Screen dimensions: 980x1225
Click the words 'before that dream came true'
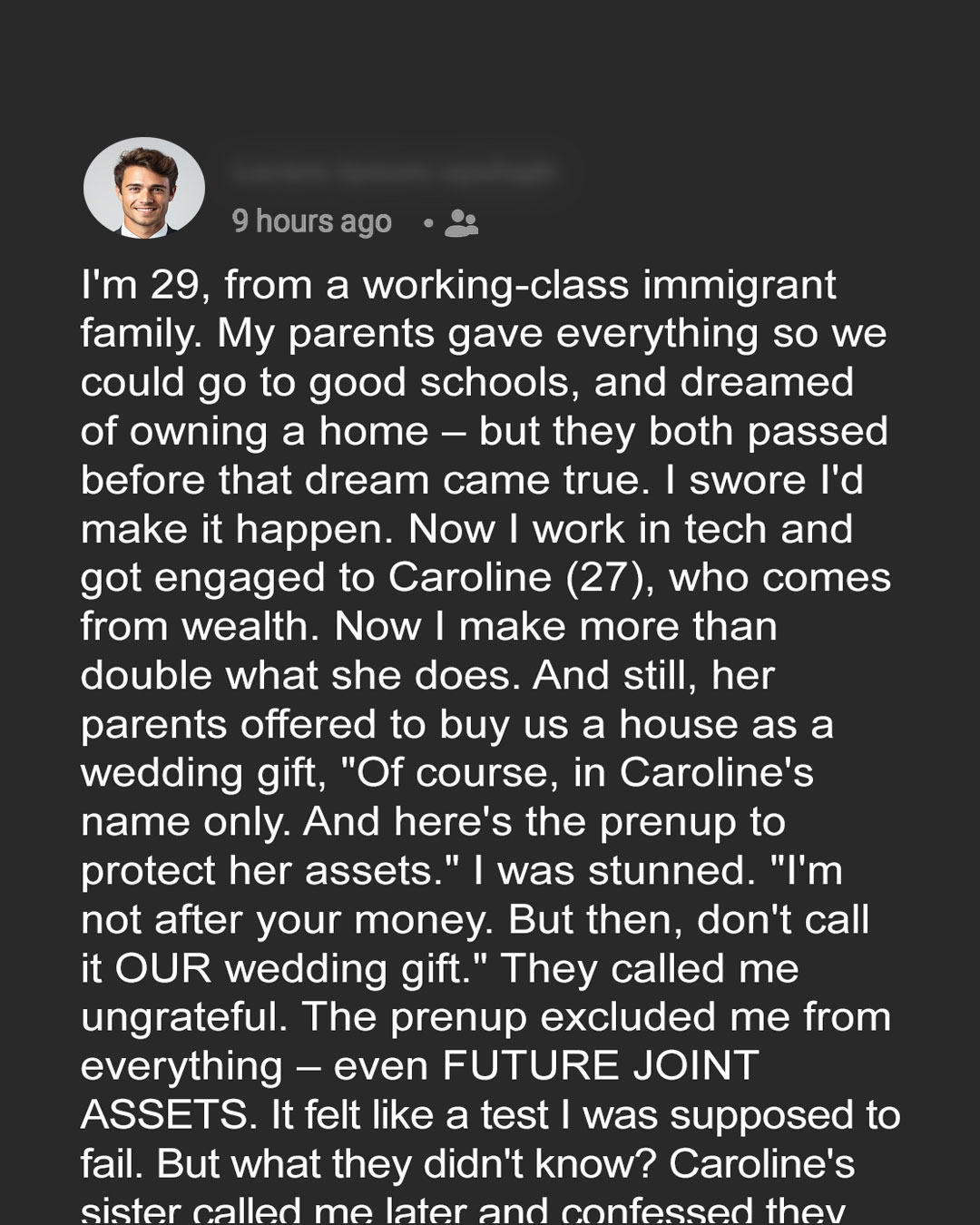(365, 481)
